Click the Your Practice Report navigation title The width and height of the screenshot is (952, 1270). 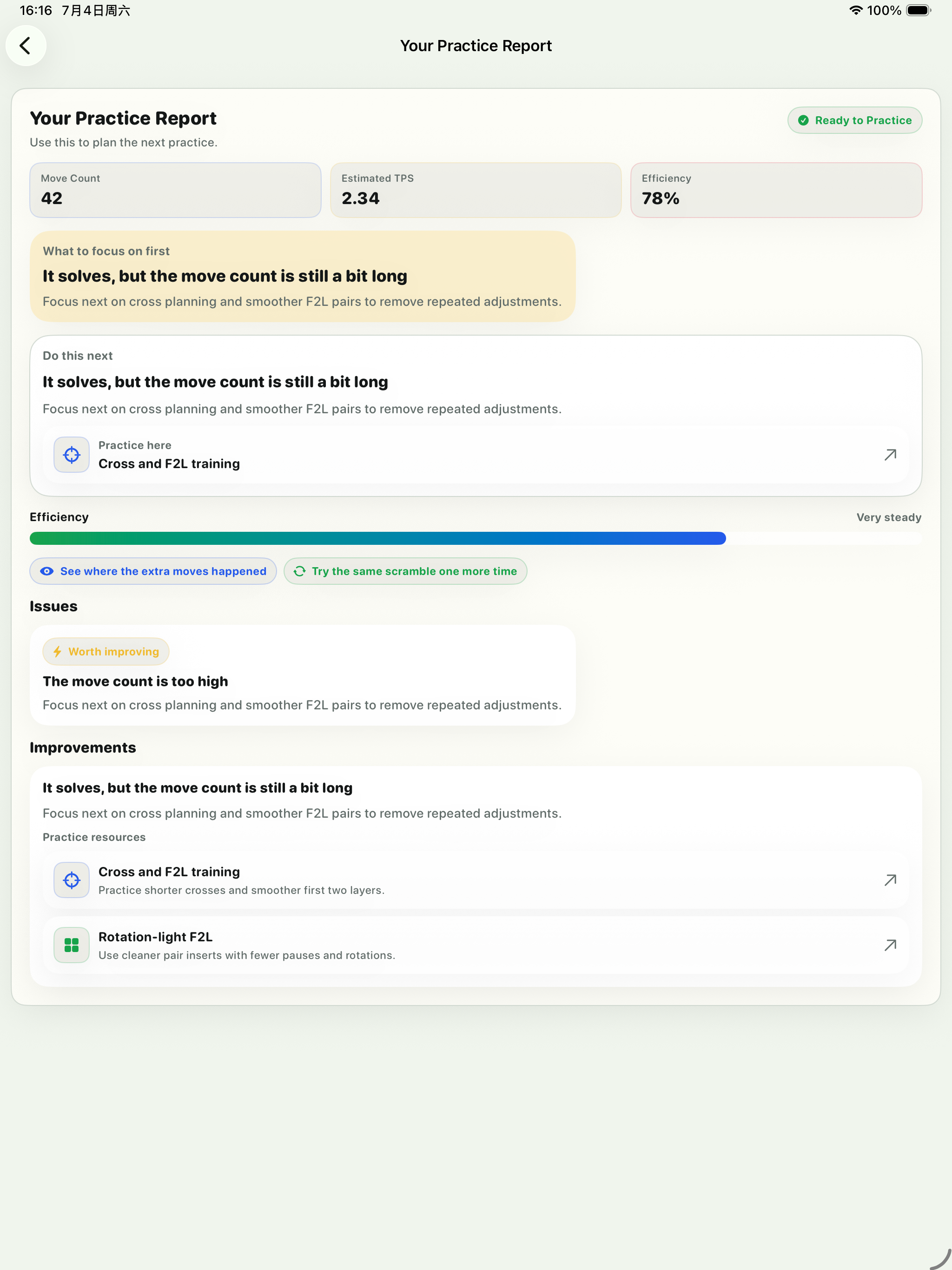click(476, 46)
